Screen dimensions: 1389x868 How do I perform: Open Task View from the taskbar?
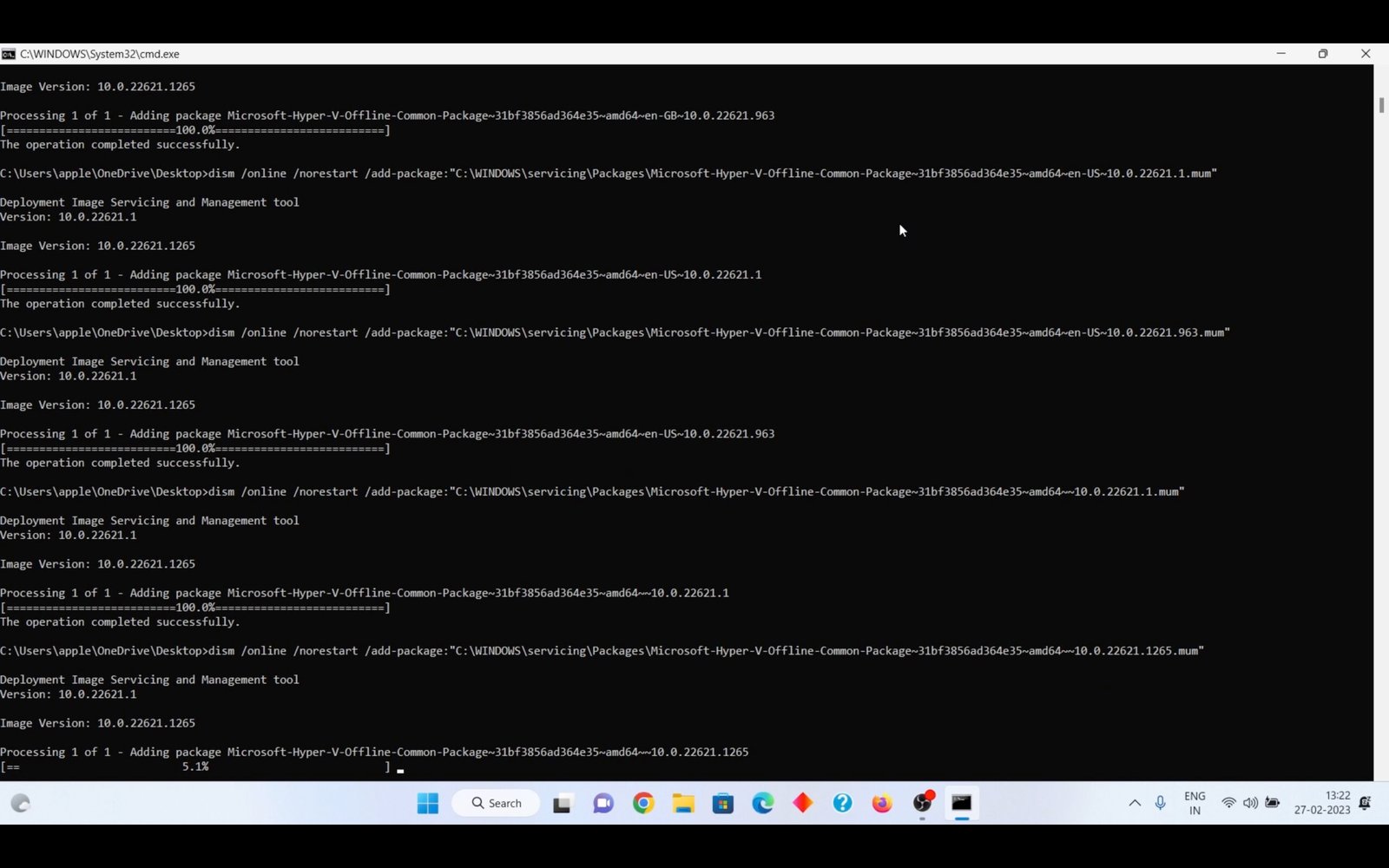point(562,803)
